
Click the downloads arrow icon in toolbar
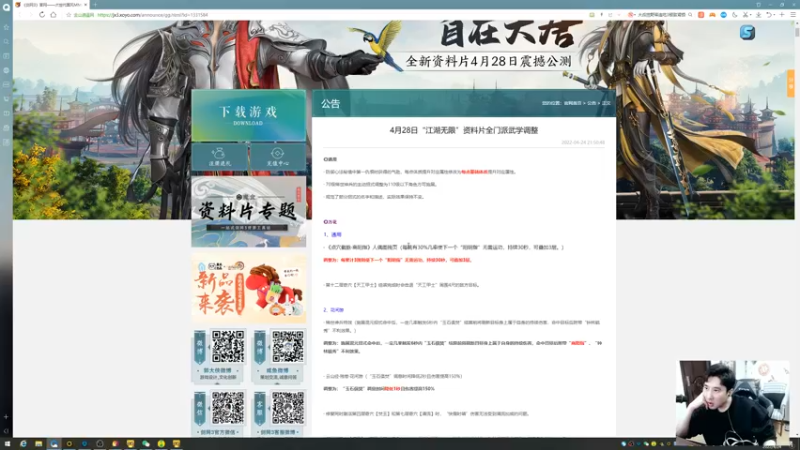click(x=759, y=15)
